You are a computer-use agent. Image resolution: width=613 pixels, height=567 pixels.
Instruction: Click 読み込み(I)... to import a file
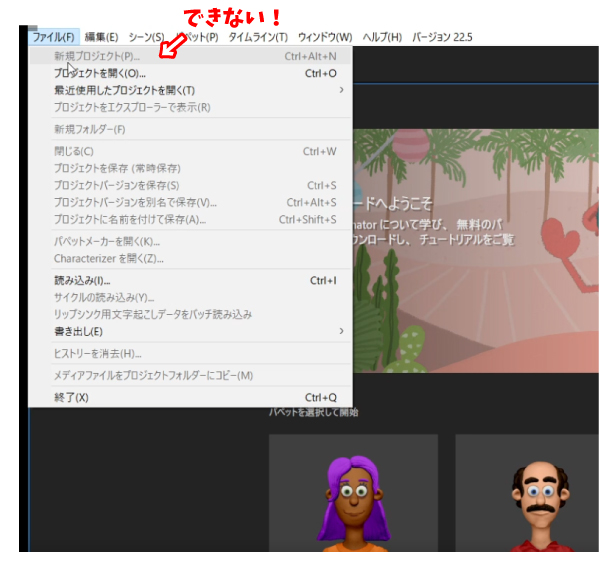tap(81, 281)
